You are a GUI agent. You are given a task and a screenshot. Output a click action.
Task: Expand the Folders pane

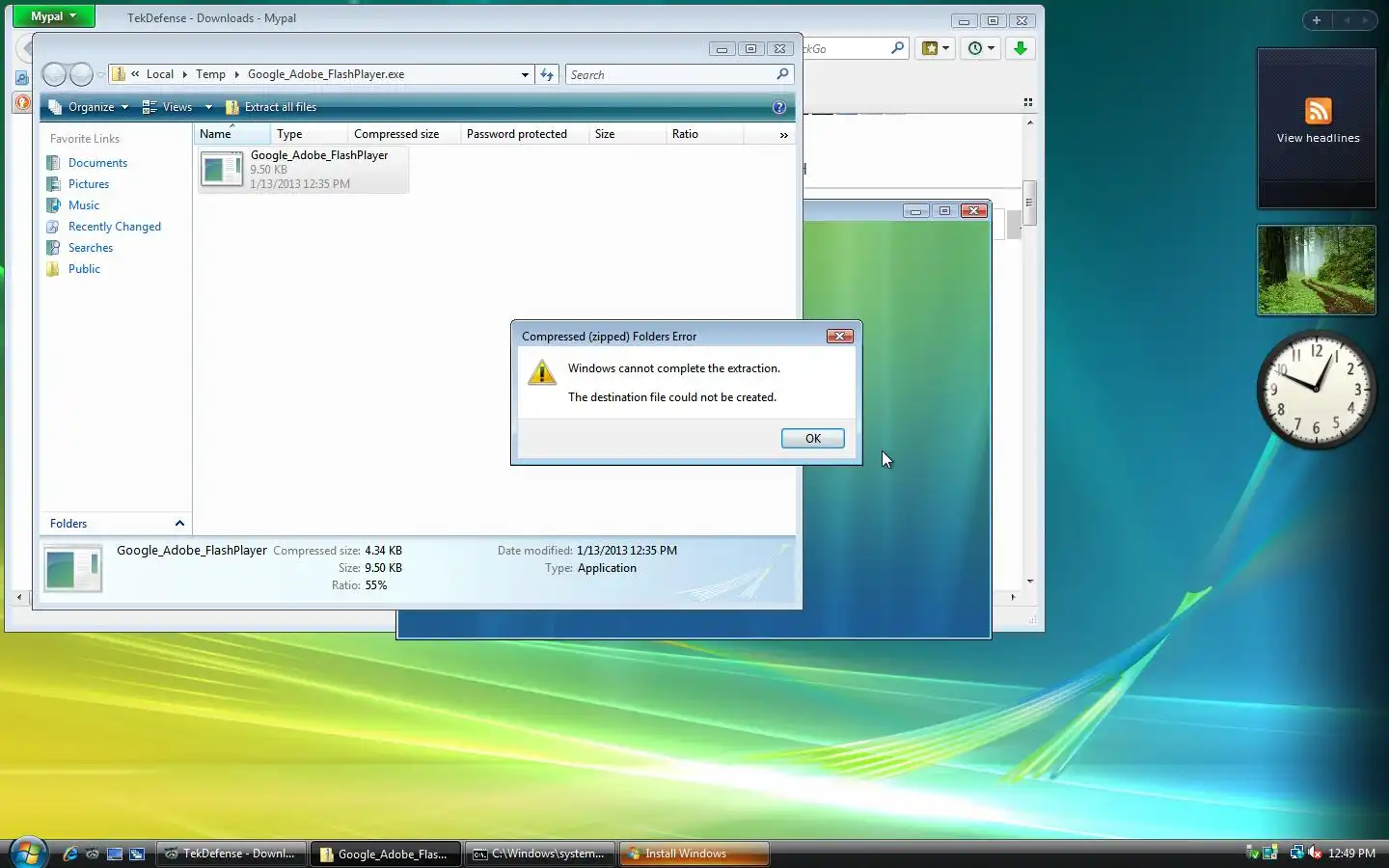click(116, 524)
